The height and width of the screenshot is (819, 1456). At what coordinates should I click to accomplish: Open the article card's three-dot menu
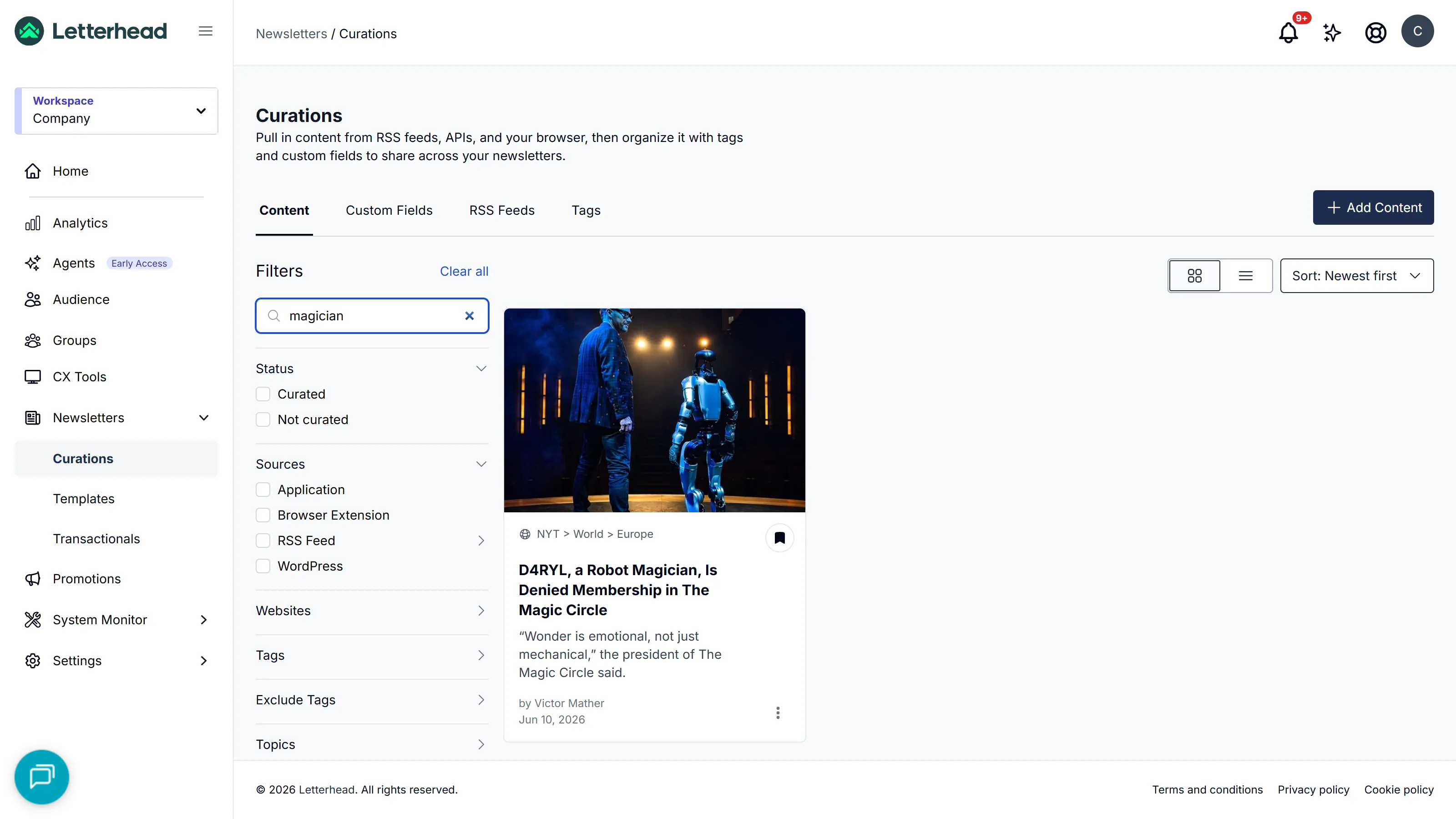click(778, 712)
